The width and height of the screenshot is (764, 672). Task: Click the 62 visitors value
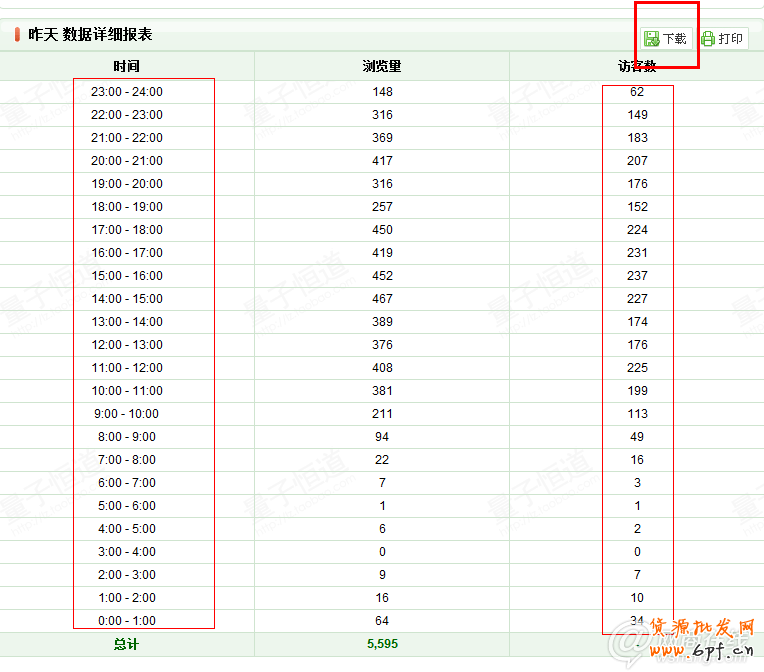click(637, 92)
